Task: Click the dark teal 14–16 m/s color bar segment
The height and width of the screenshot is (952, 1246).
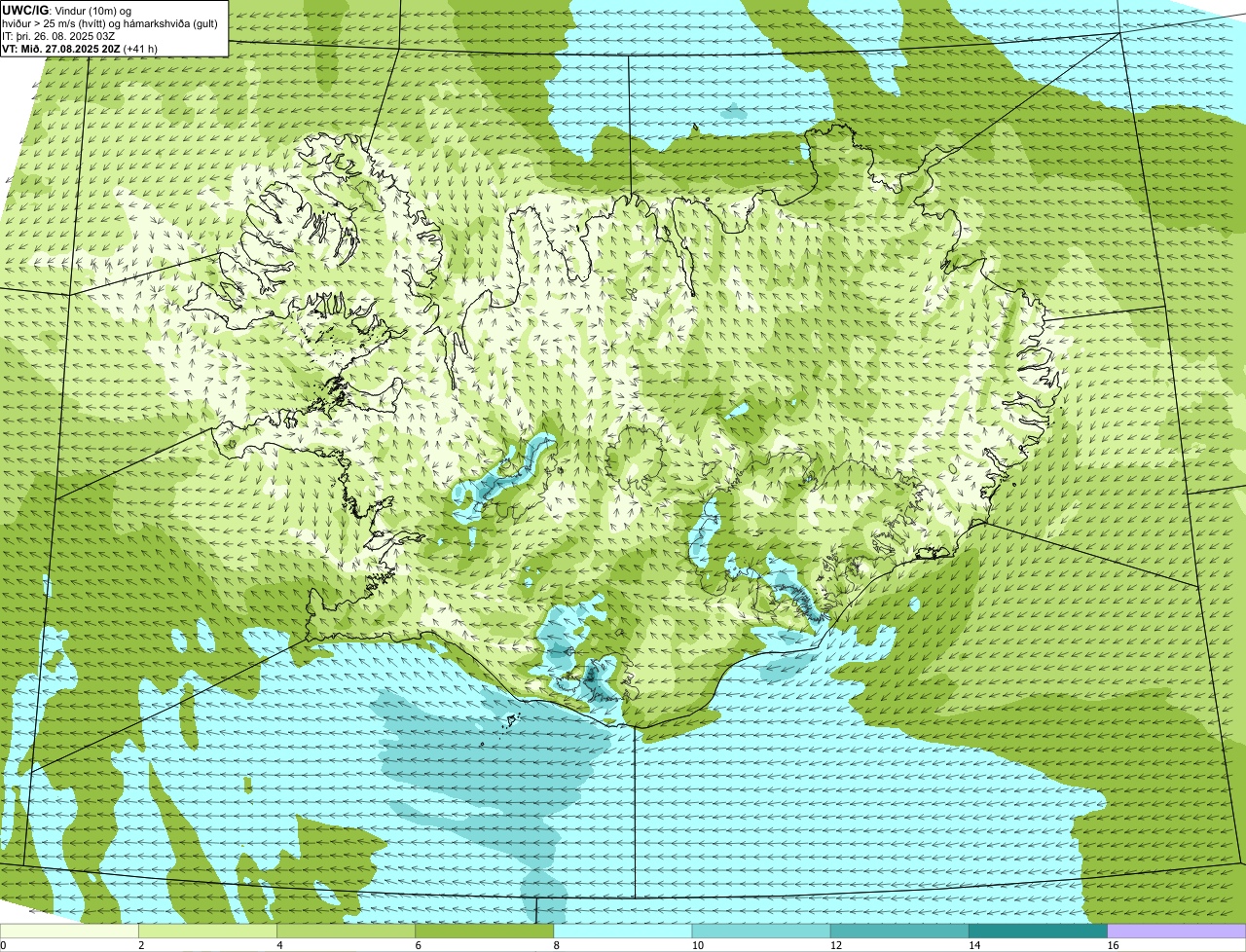Action: (x=1039, y=931)
